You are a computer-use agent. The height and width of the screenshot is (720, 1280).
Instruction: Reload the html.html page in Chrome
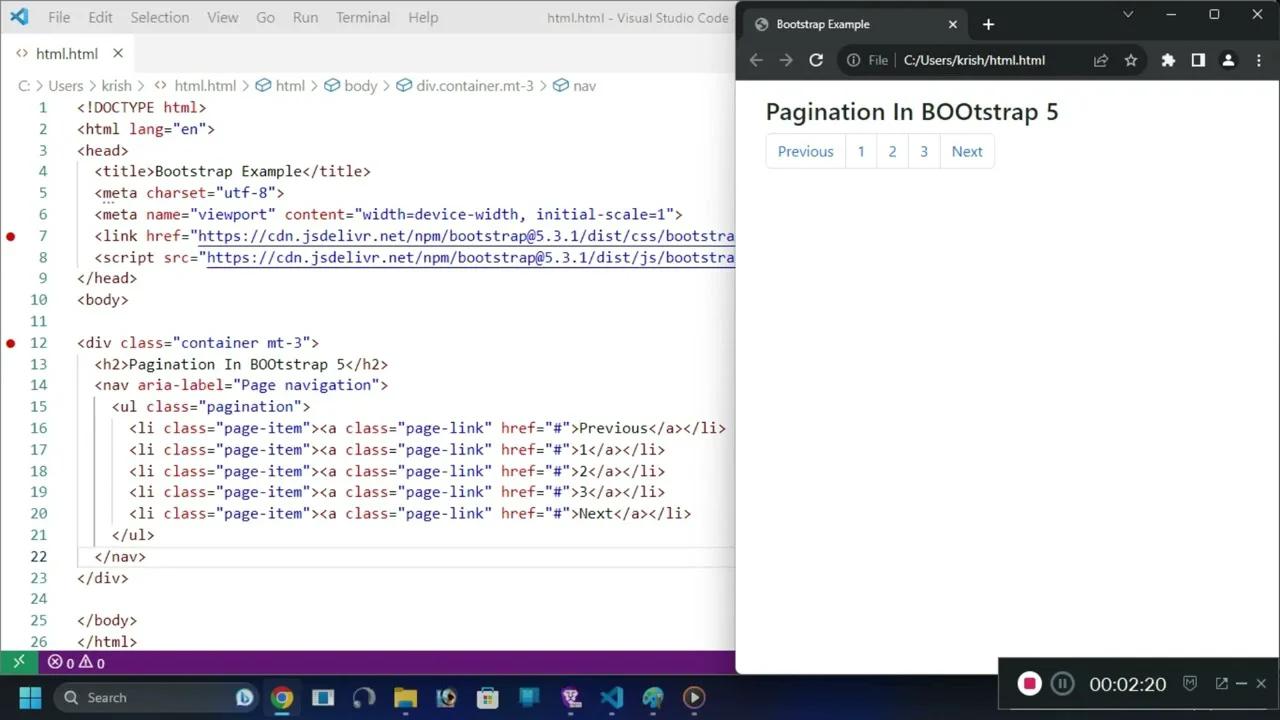[816, 60]
